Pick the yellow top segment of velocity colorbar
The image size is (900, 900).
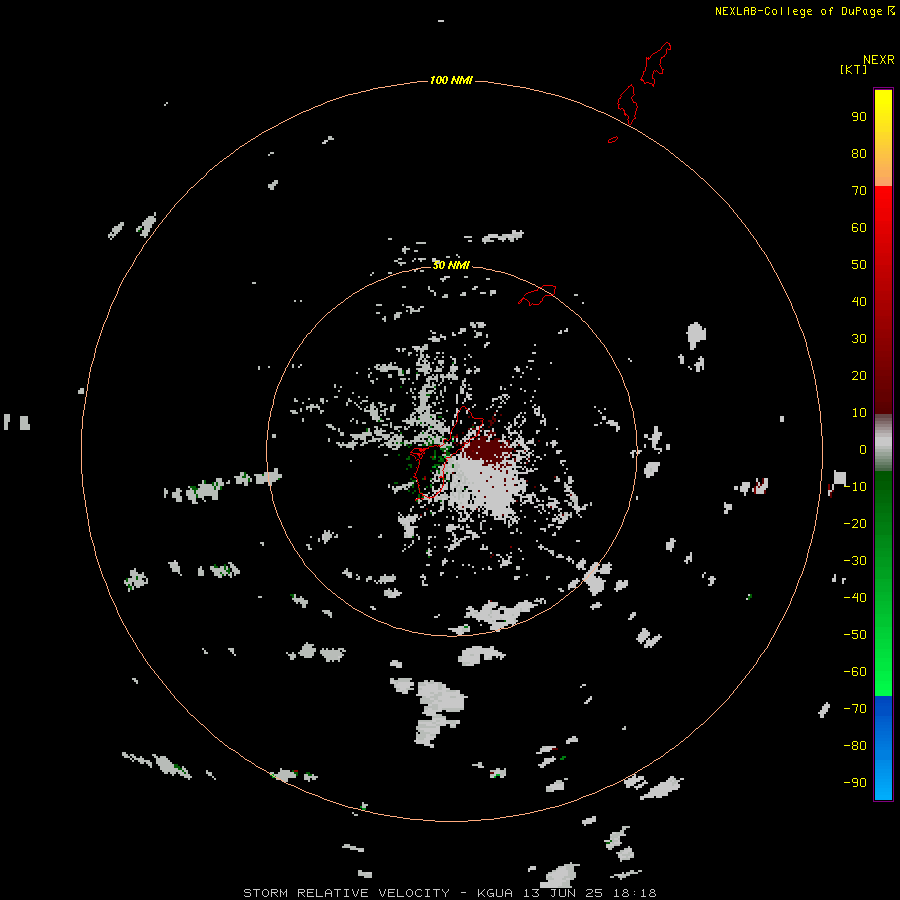[x=883, y=109]
